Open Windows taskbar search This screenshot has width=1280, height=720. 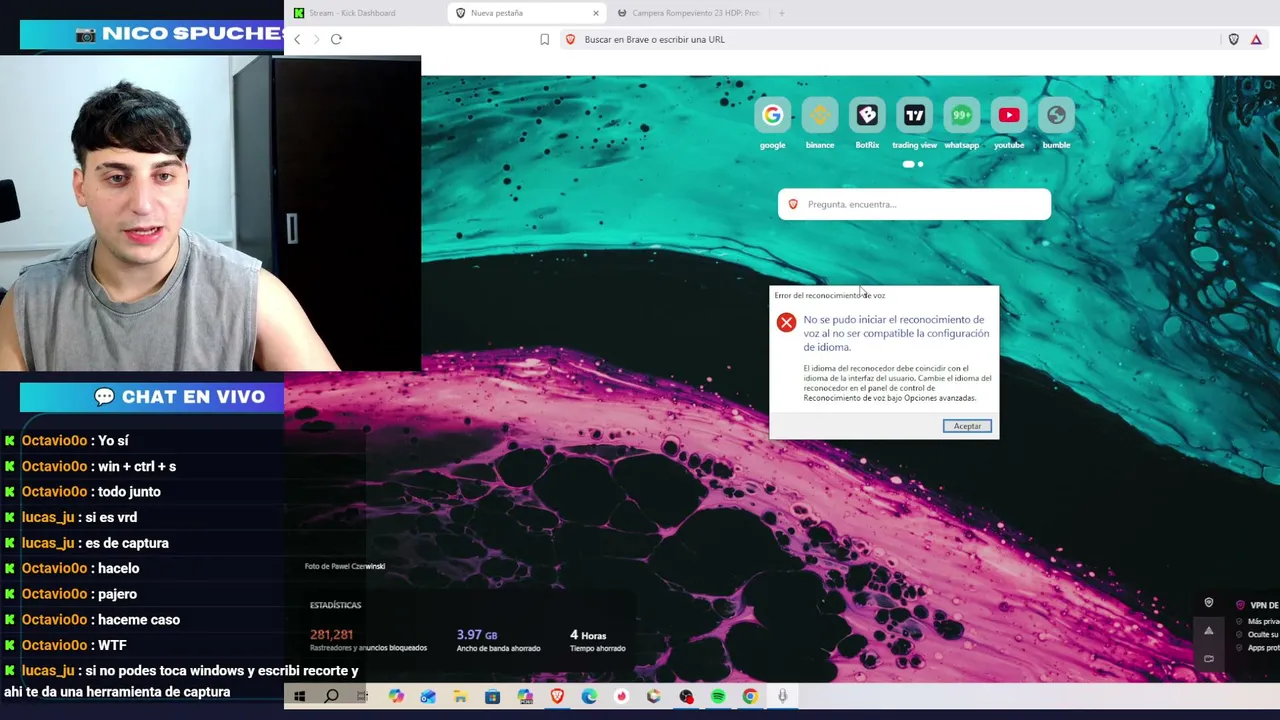pos(331,696)
